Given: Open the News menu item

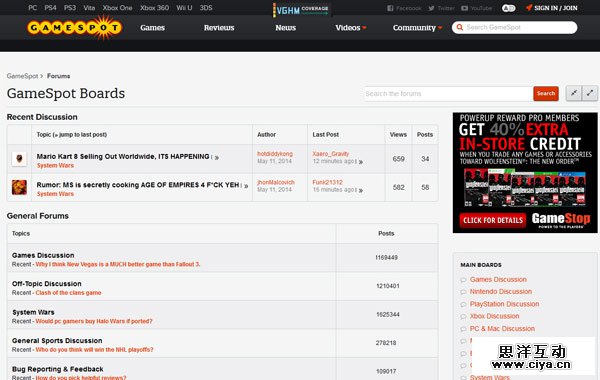Looking at the screenshot, I should pyautogui.click(x=285, y=28).
